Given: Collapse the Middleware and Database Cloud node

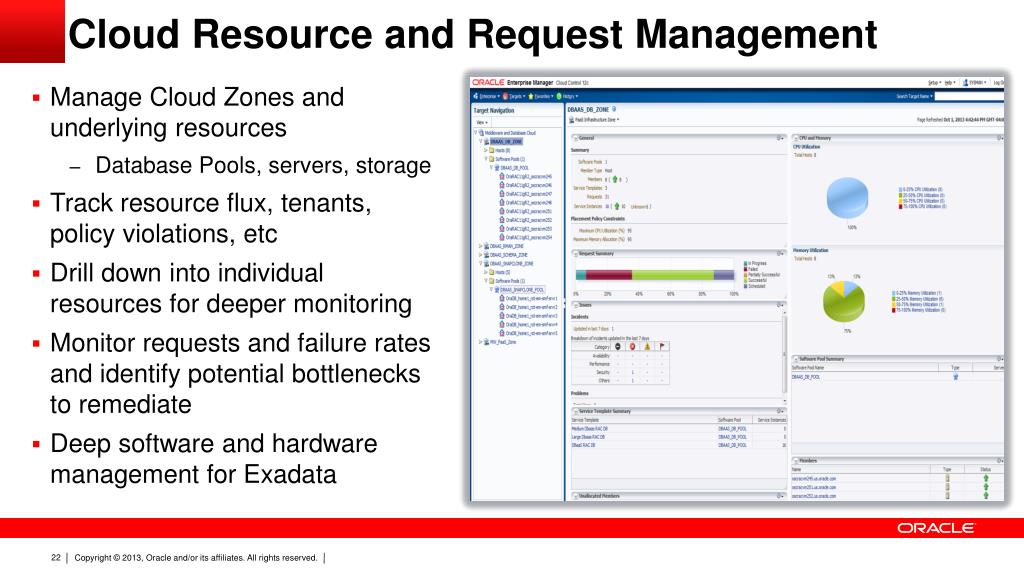Looking at the screenshot, I should (x=476, y=133).
